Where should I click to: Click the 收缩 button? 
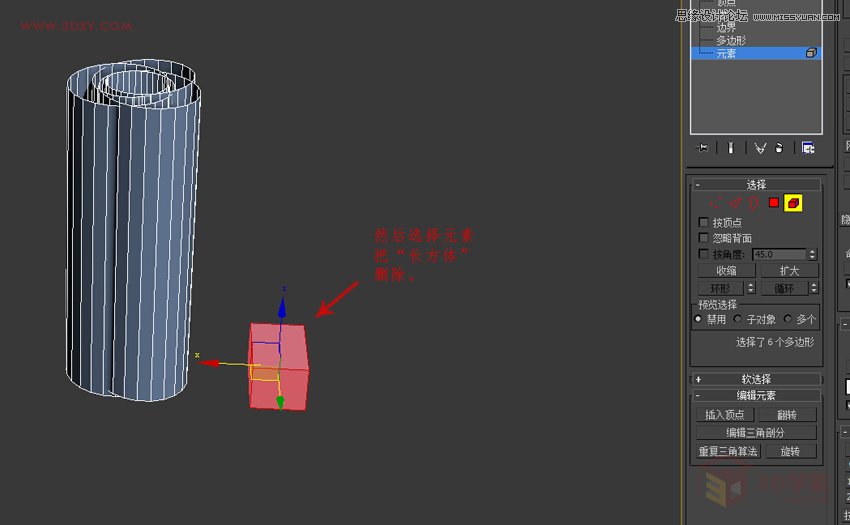click(x=726, y=271)
